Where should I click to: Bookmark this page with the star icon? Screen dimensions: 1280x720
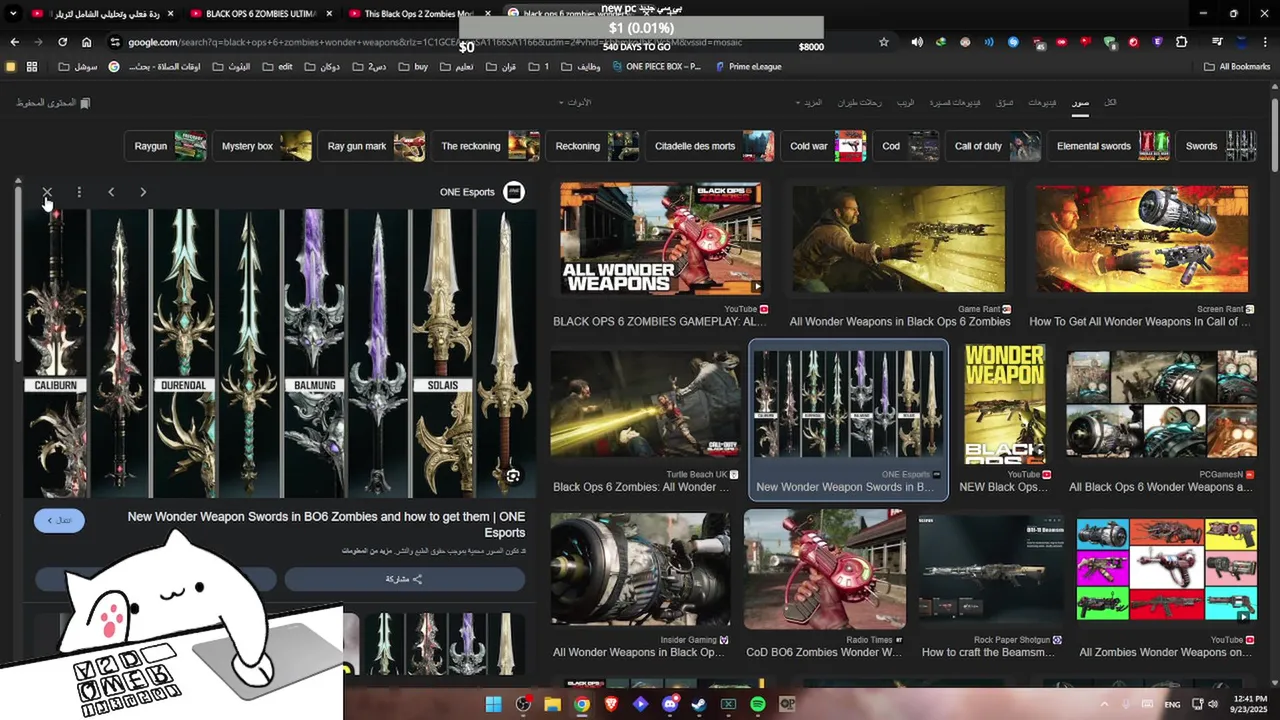884,42
